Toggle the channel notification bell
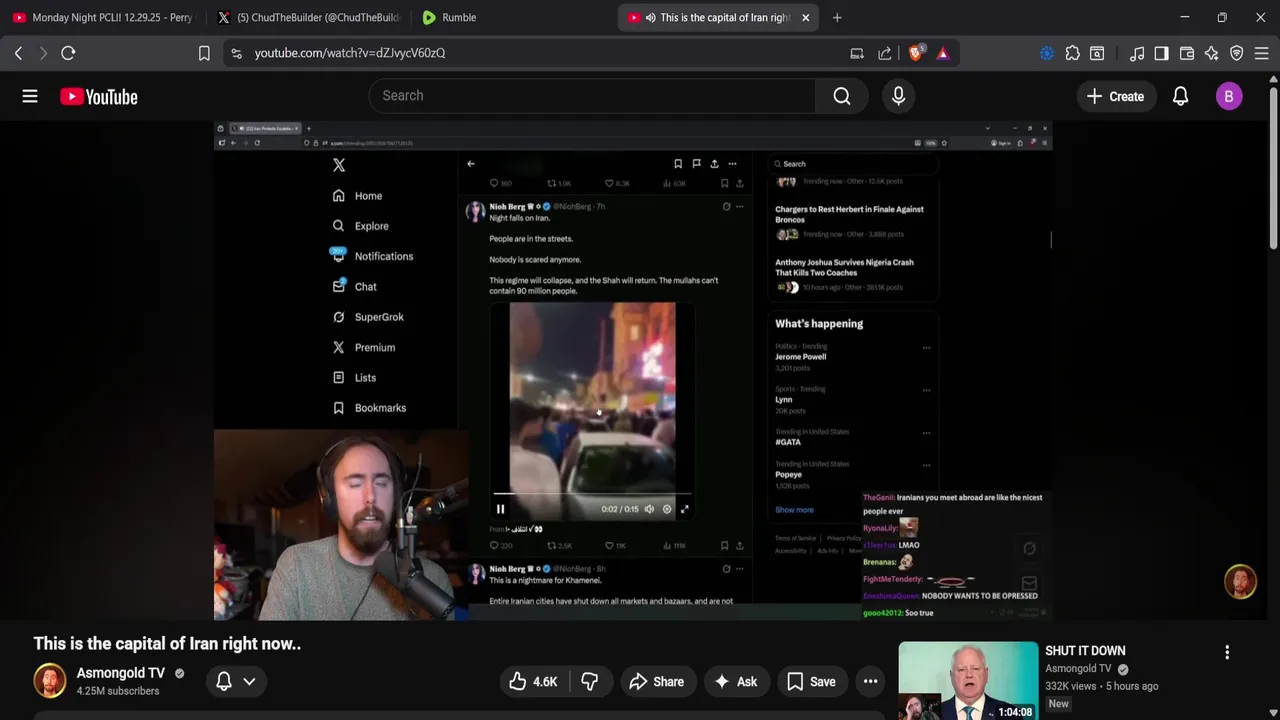The image size is (1280, 720). pos(224,681)
